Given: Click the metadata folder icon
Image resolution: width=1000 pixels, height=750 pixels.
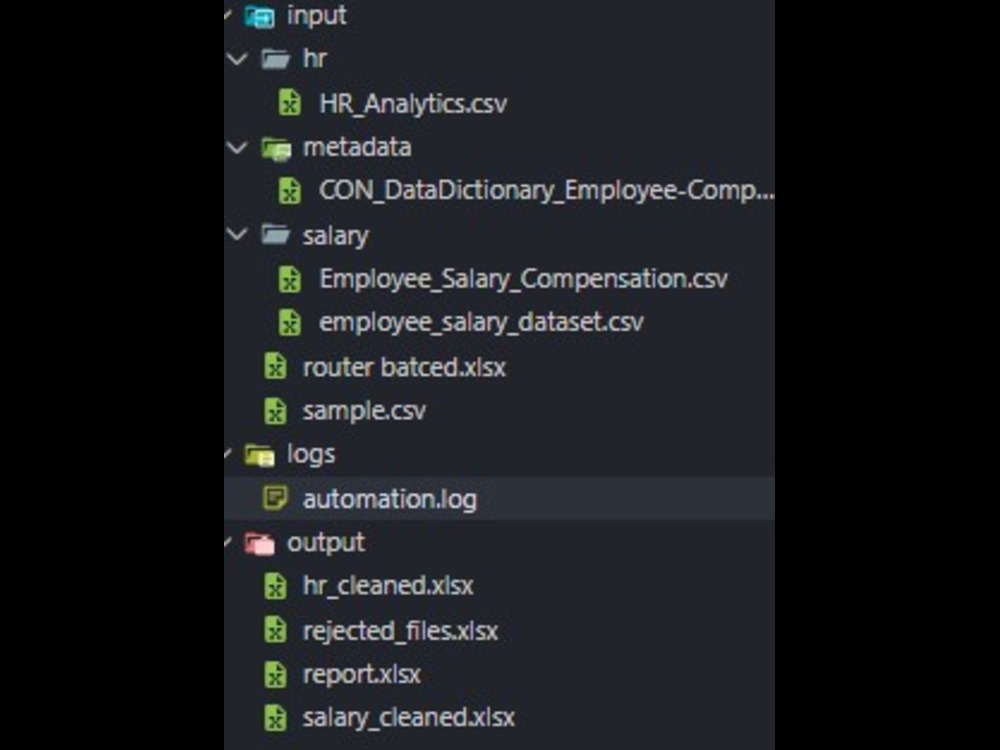Looking at the screenshot, I should tap(276, 148).
